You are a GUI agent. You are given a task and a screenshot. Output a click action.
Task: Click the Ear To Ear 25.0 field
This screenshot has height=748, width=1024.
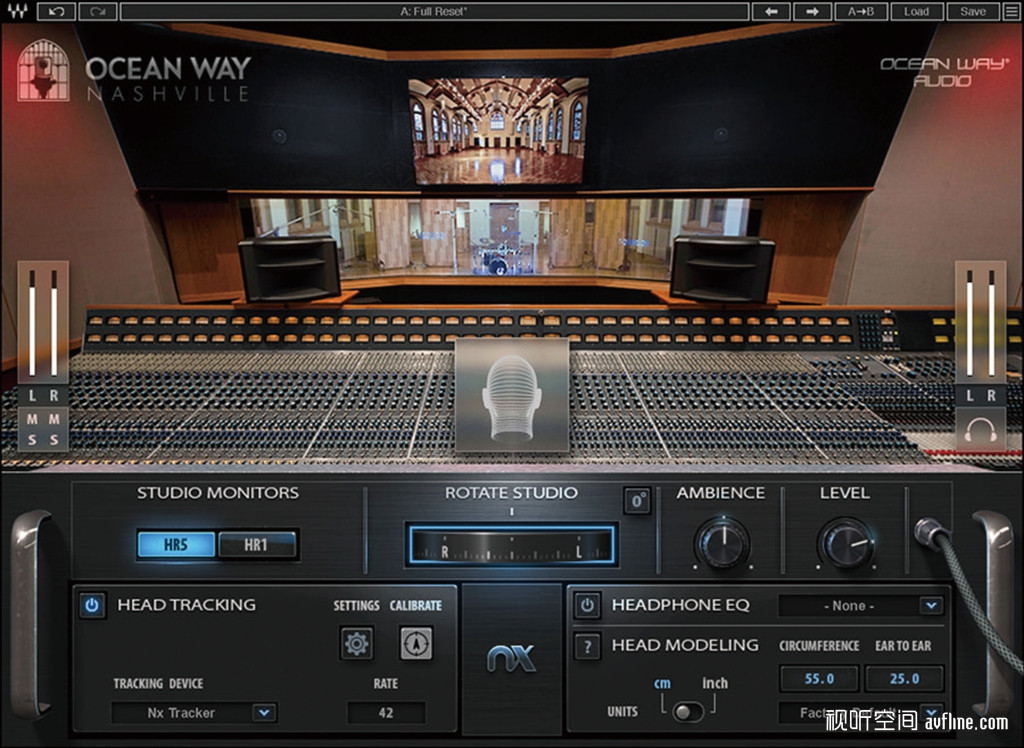[x=904, y=679]
